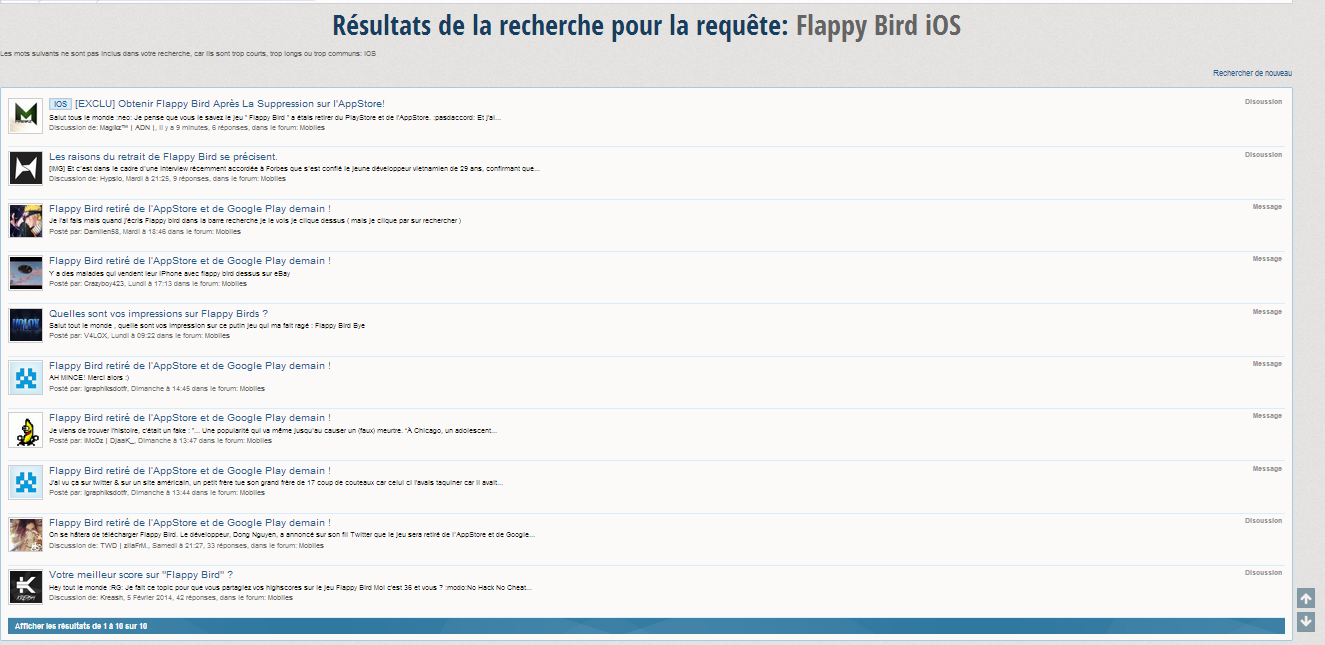
Task: Open the 'Flappy Bird retiré' title posted at 14:45
Action: [x=190, y=365]
